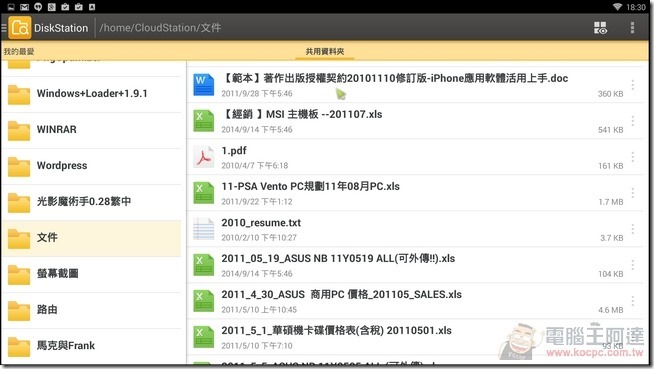Open 2011_4_30_ASUS 商用PC 價格 xls by name

coord(342,294)
